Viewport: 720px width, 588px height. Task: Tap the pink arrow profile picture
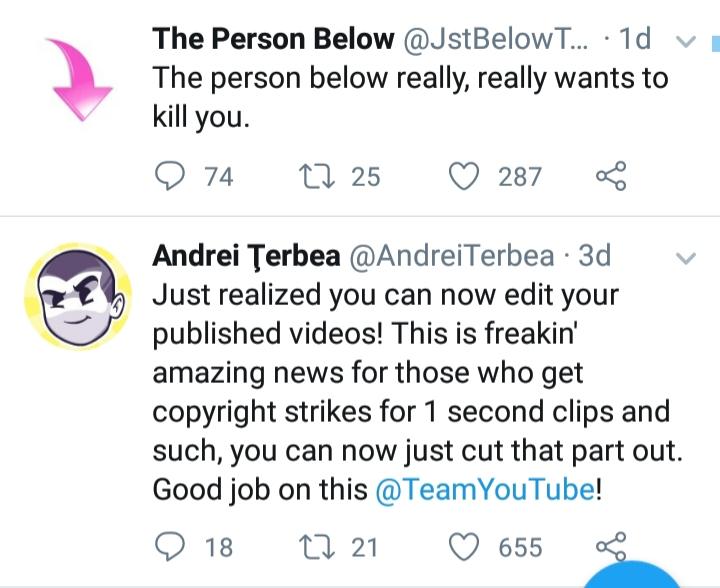click(80, 80)
